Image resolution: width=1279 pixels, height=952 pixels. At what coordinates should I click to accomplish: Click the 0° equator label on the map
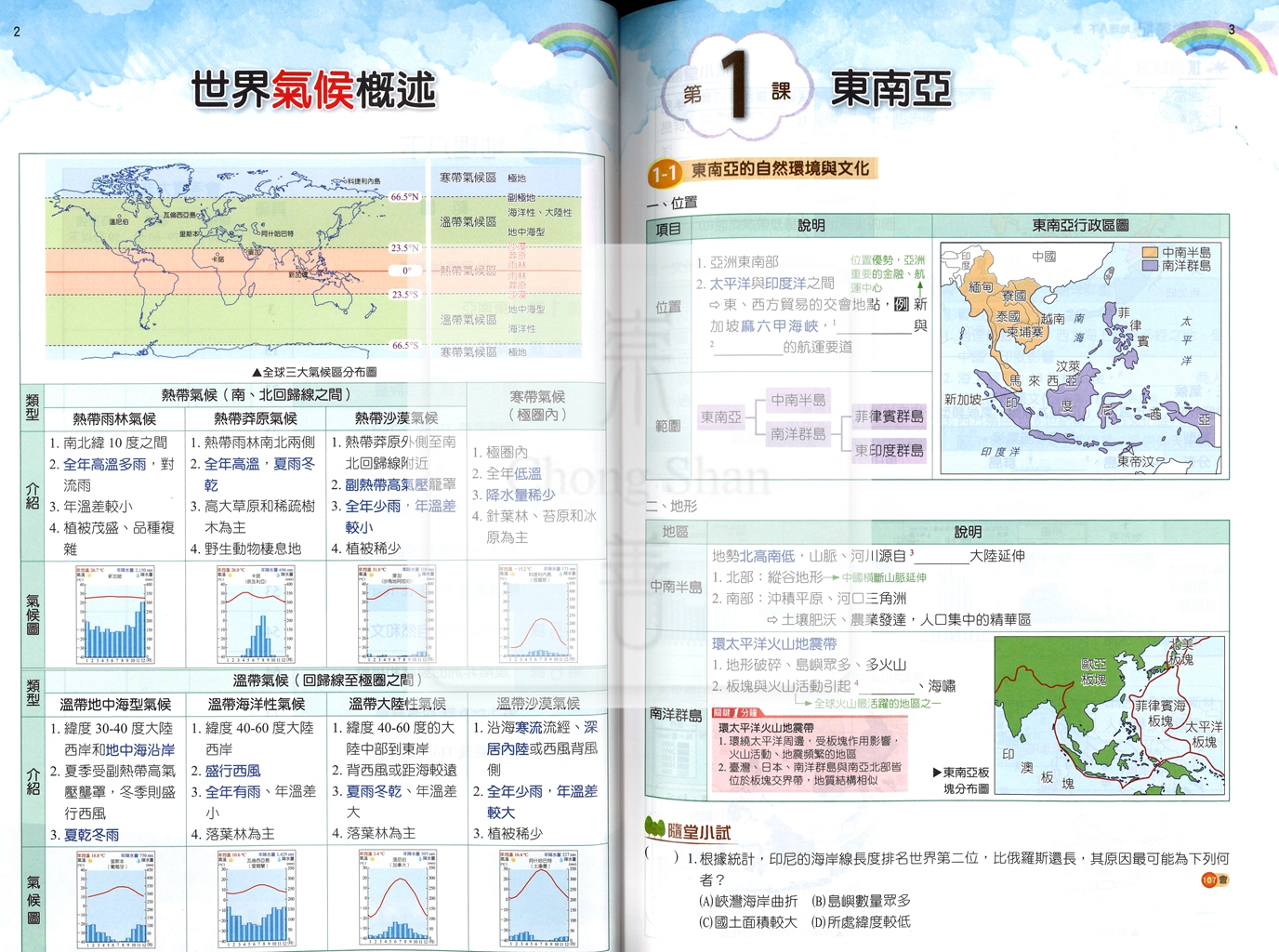pyautogui.click(x=407, y=271)
